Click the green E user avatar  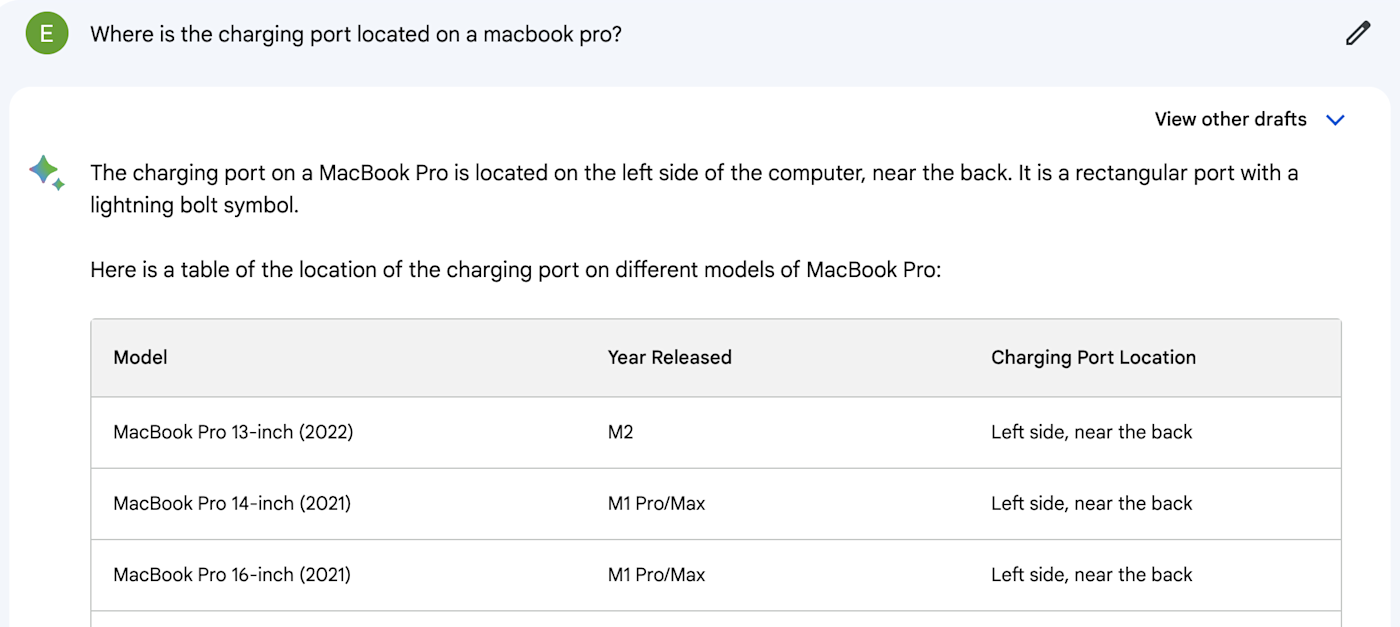point(46,34)
